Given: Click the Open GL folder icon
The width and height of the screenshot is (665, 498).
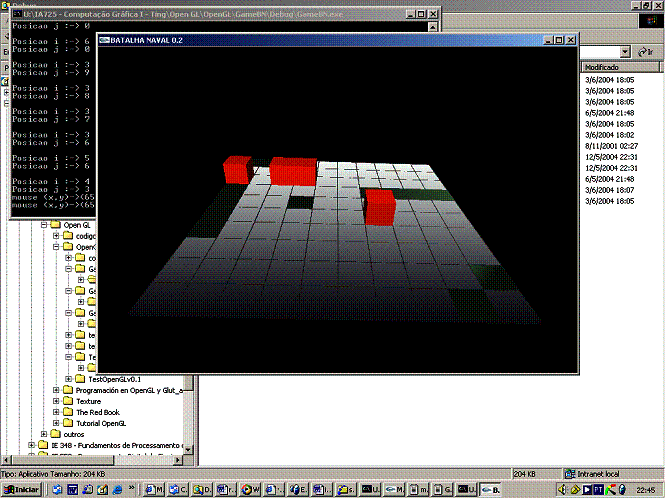Looking at the screenshot, I should coord(55,225).
